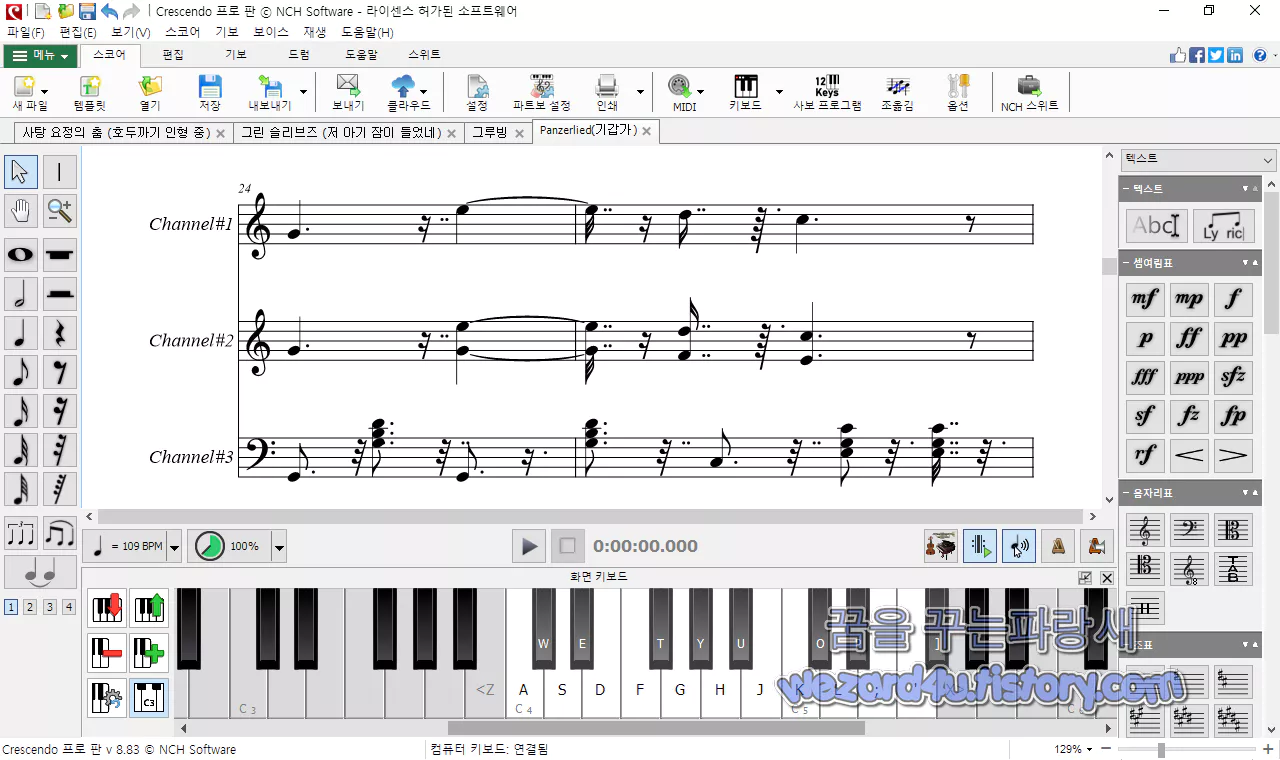
Task: Open the instrument selection icon
Action: click(x=941, y=546)
